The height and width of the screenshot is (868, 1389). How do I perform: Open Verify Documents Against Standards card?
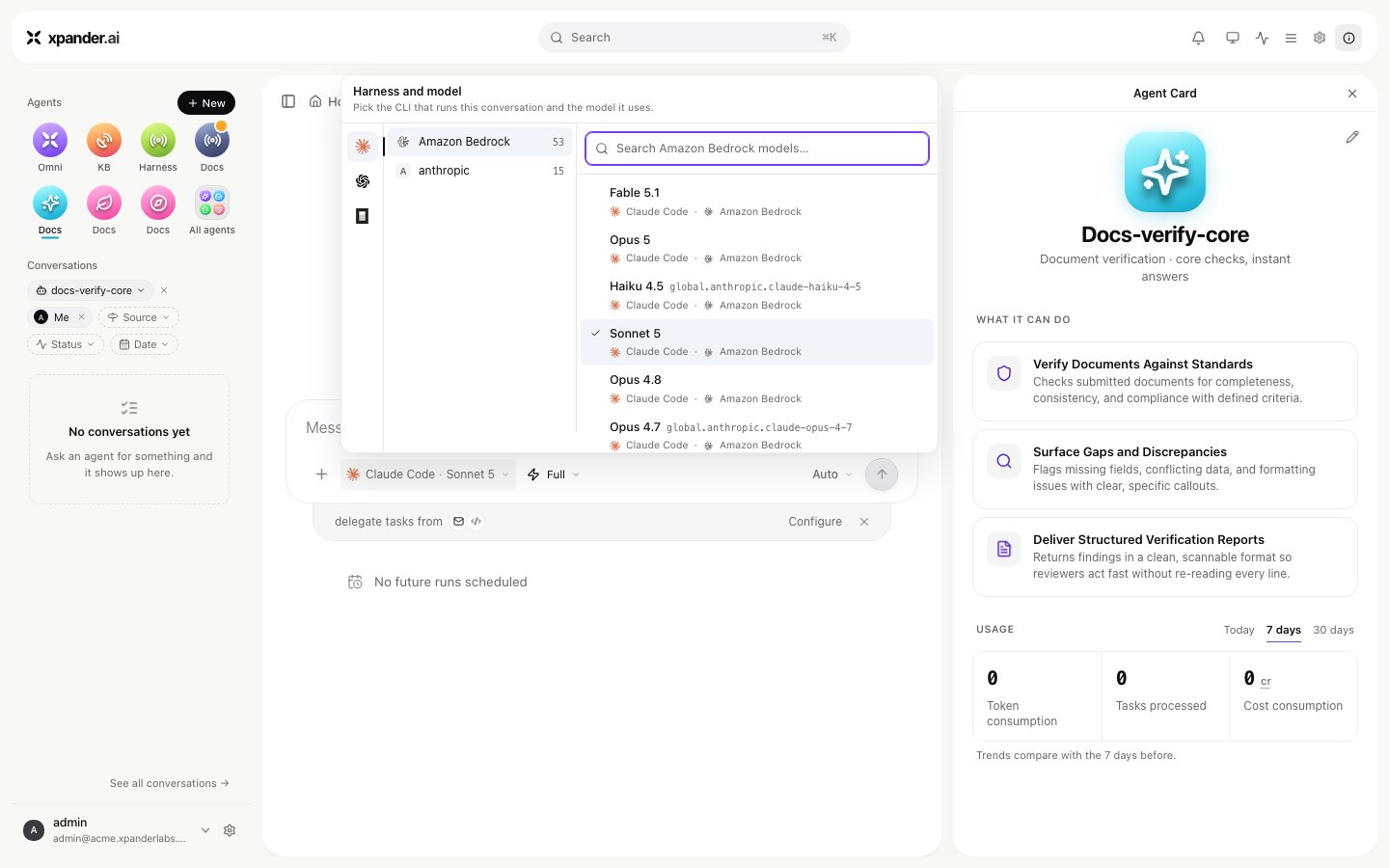(x=1165, y=381)
